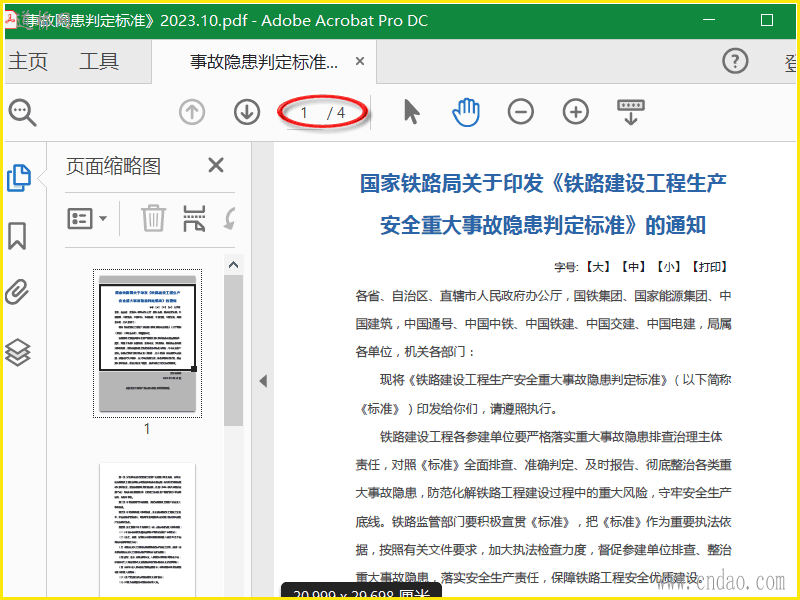The height and width of the screenshot is (600, 800).
Task: Select the page 1 thumbnail
Action: (147, 343)
